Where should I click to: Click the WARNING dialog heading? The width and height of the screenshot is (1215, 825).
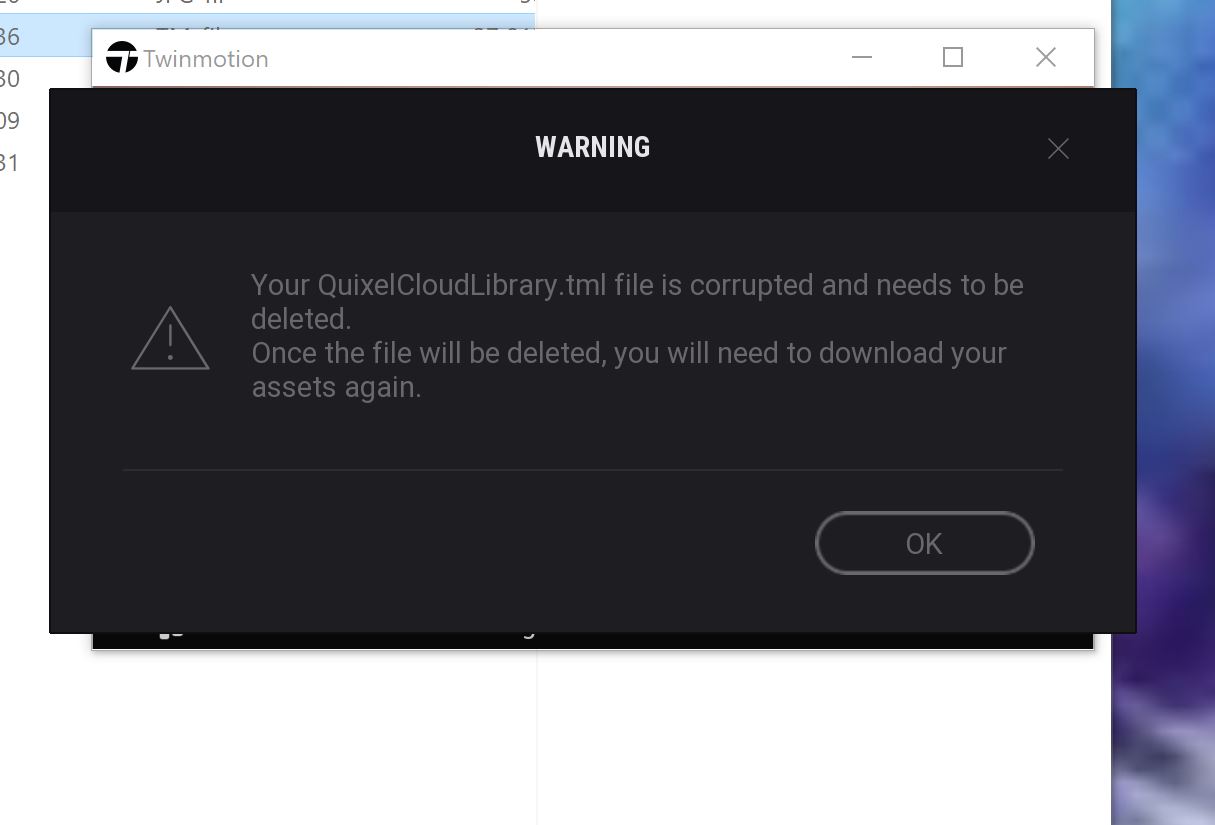593,147
